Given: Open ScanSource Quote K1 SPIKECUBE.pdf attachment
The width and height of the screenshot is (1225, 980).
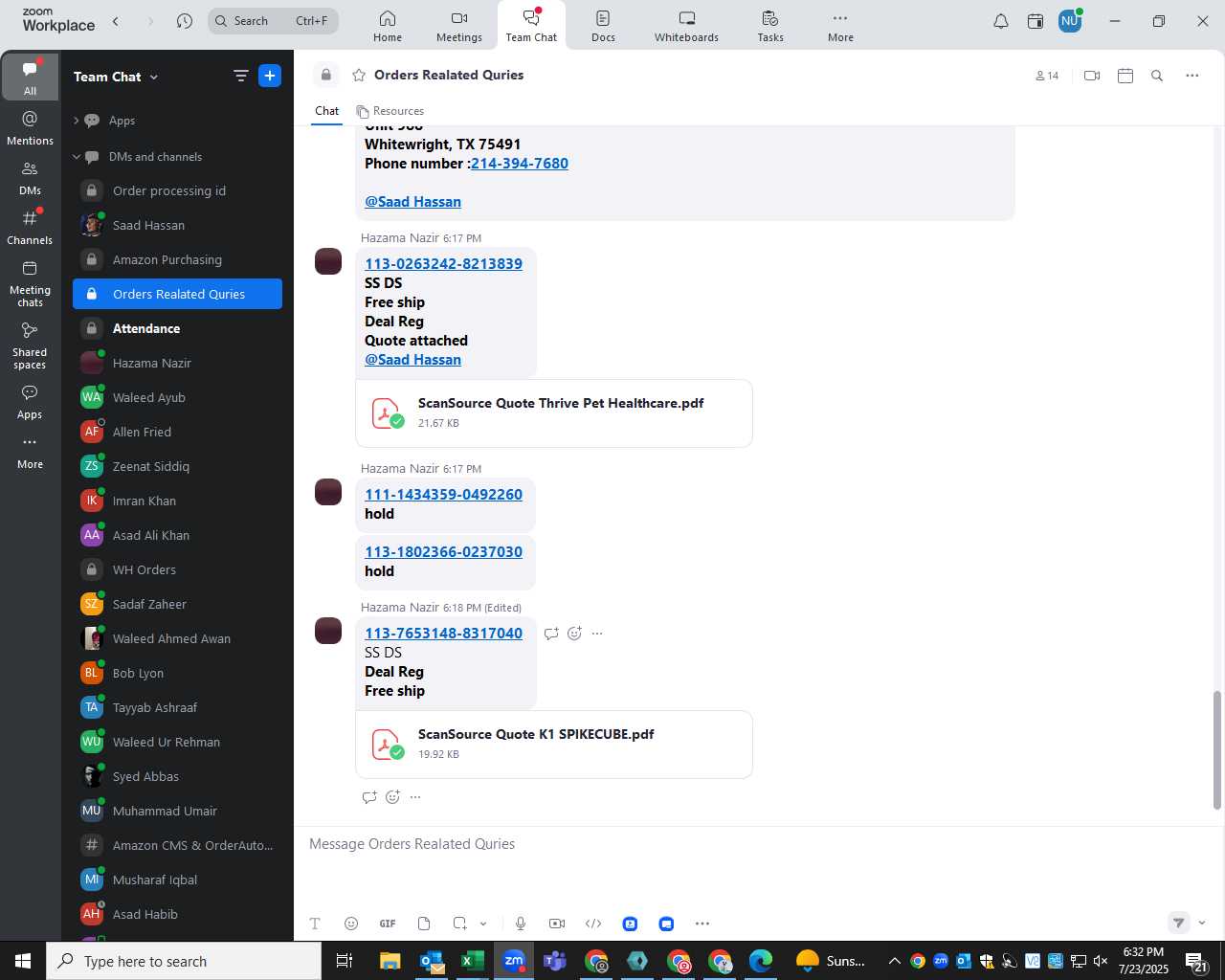Looking at the screenshot, I should [x=554, y=744].
